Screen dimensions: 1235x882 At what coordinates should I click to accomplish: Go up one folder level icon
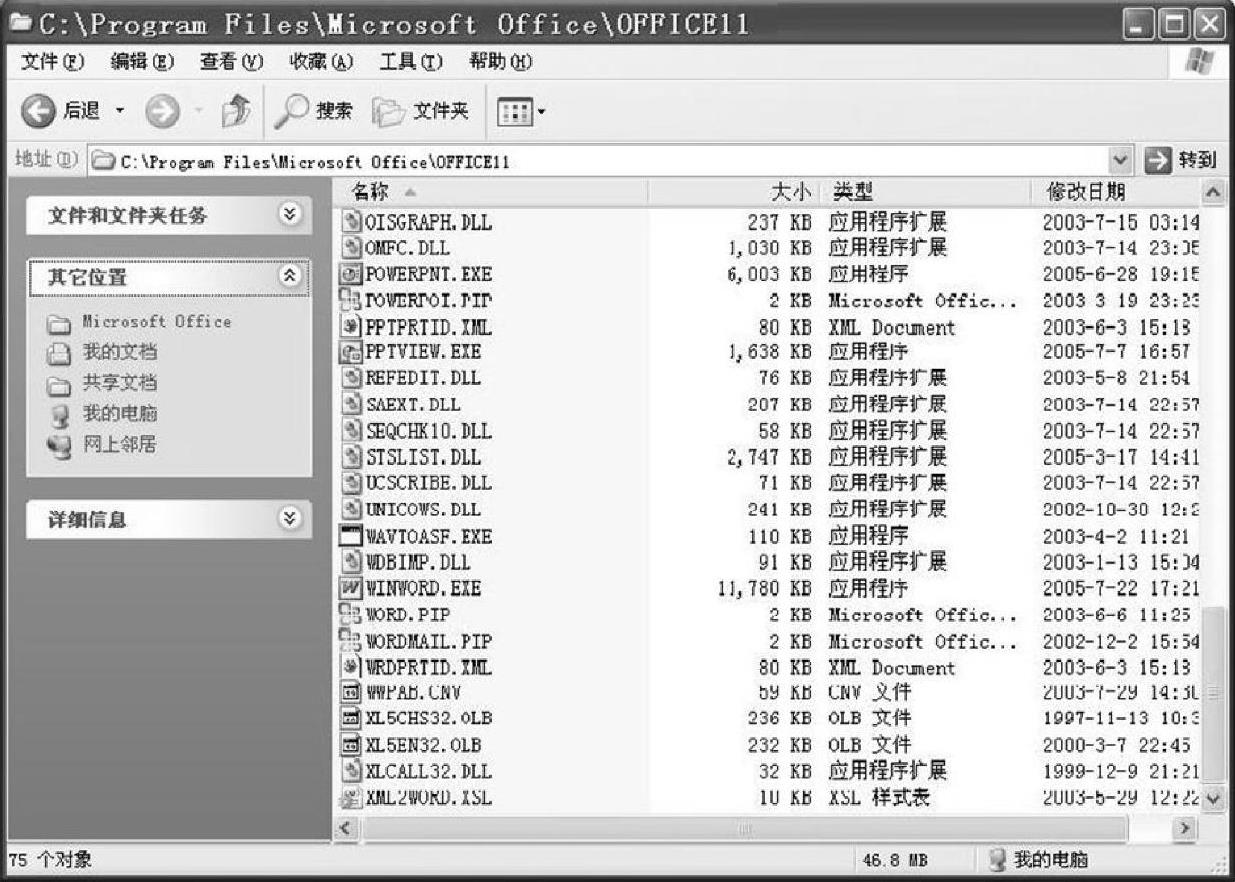[234, 112]
